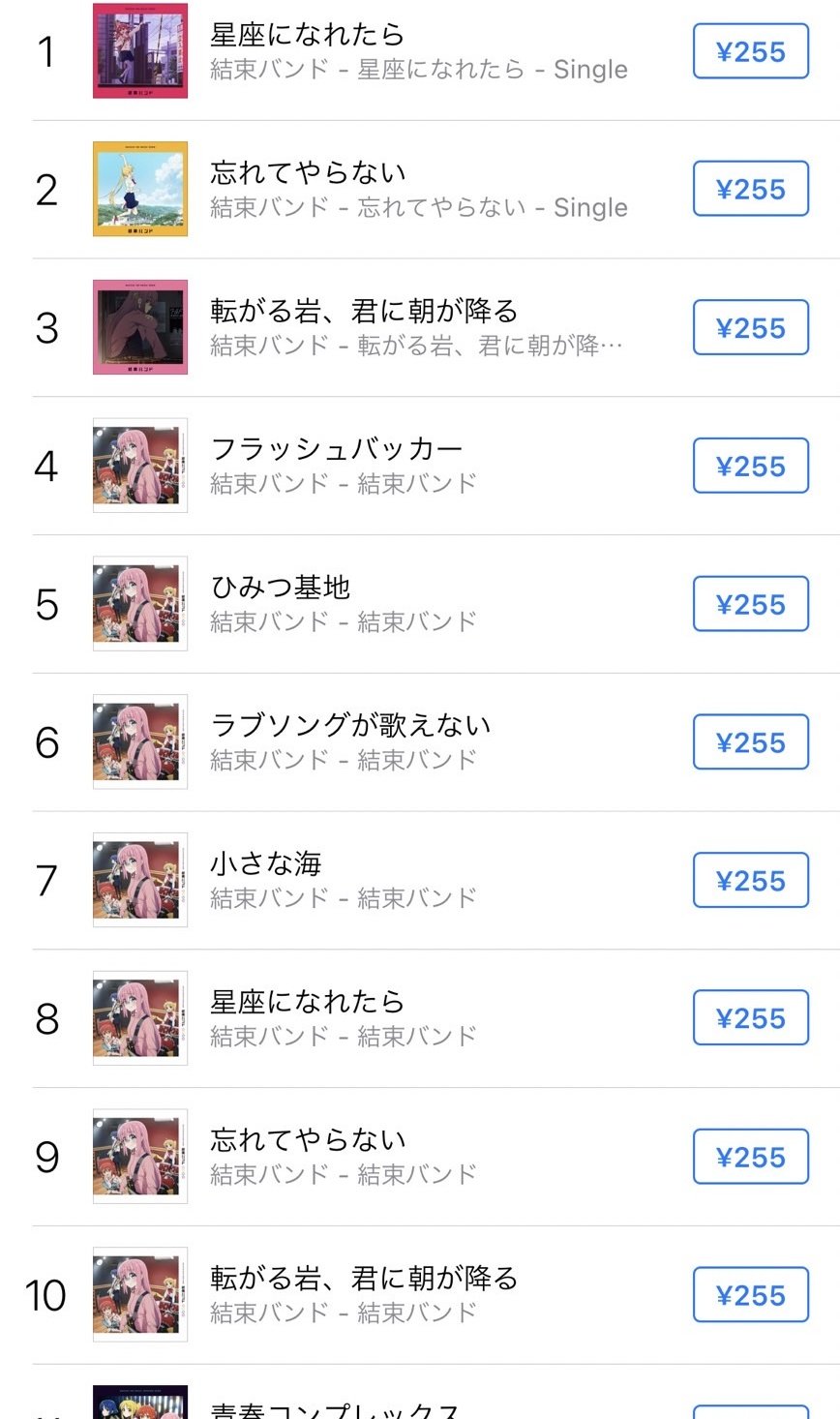Select rank 9 忘れてやらない album track

(307, 1139)
